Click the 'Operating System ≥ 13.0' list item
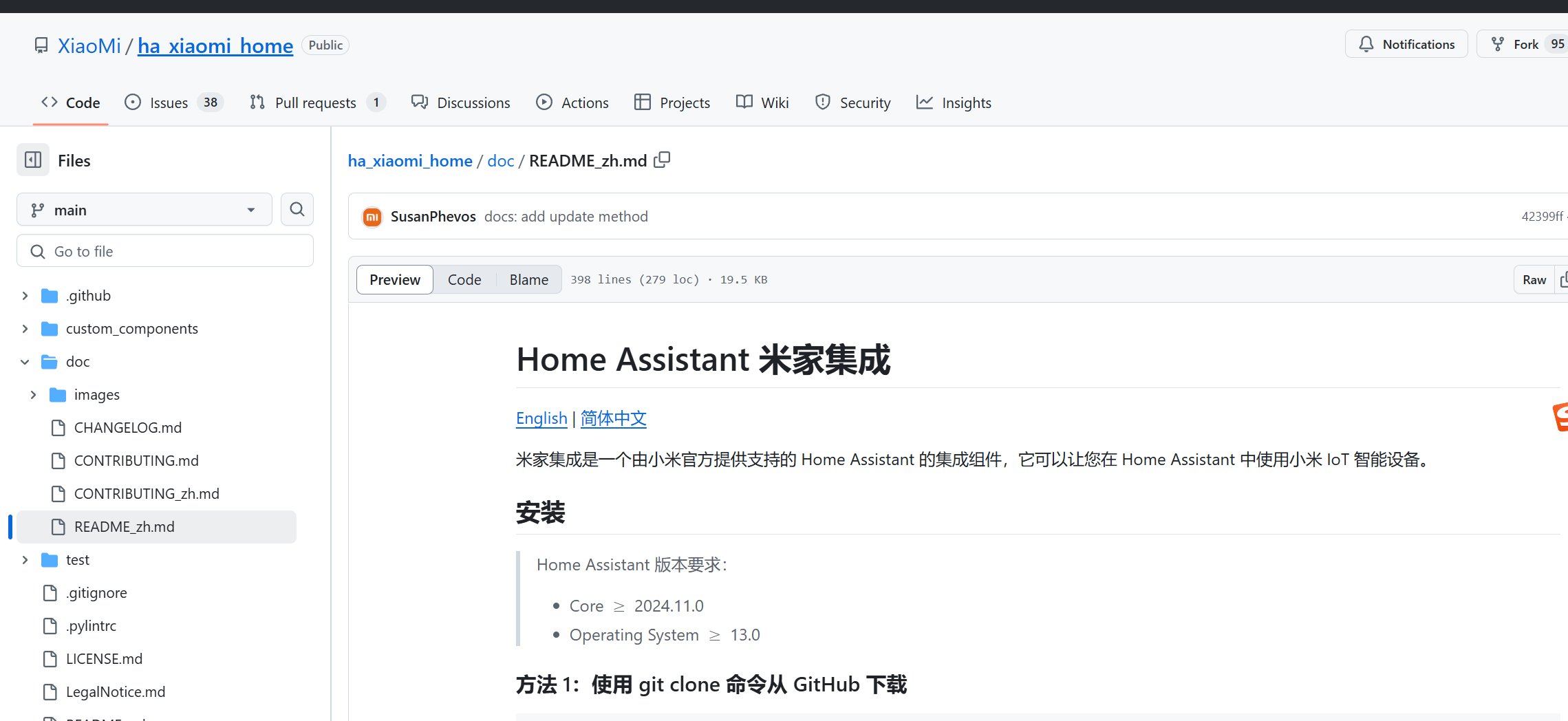1568x721 pixels. click(x=665, y=635)
